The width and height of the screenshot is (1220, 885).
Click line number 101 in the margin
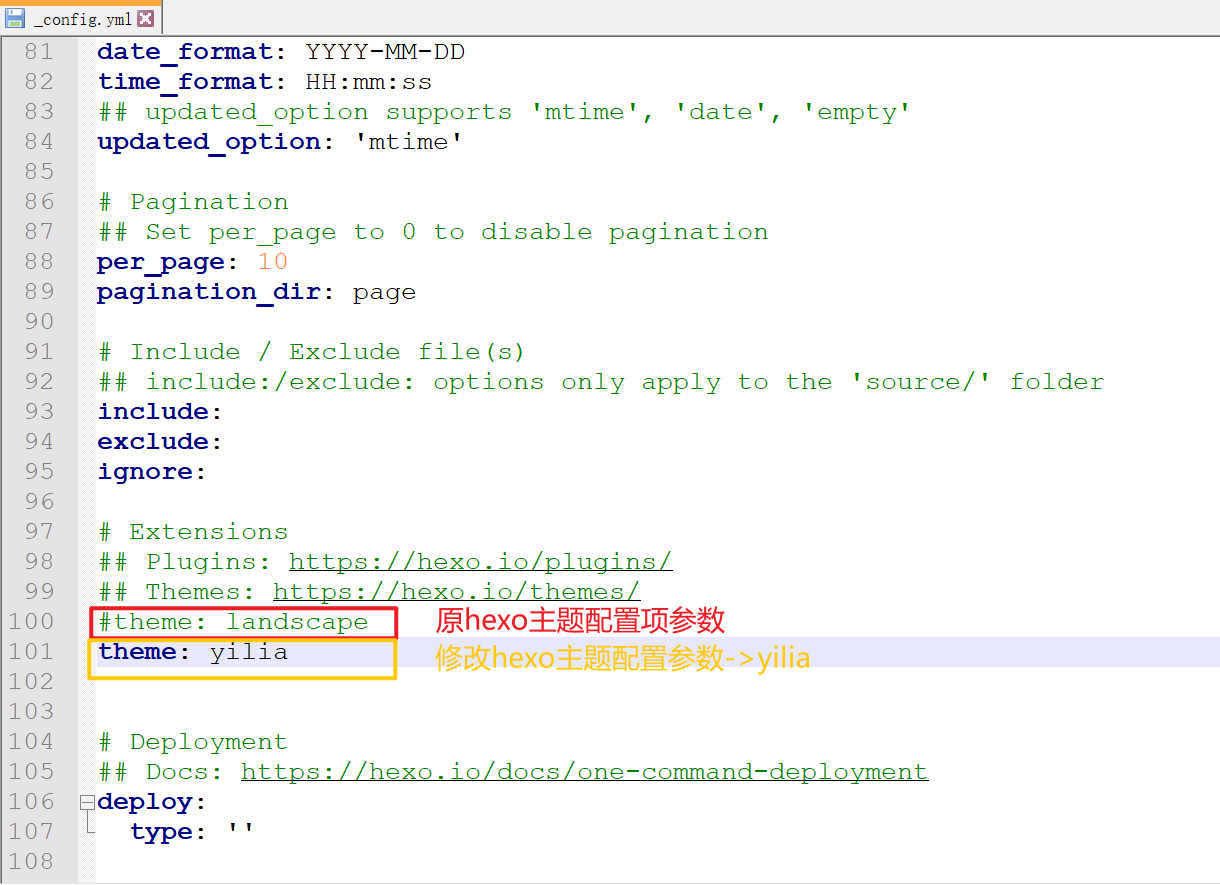[31, 652]
